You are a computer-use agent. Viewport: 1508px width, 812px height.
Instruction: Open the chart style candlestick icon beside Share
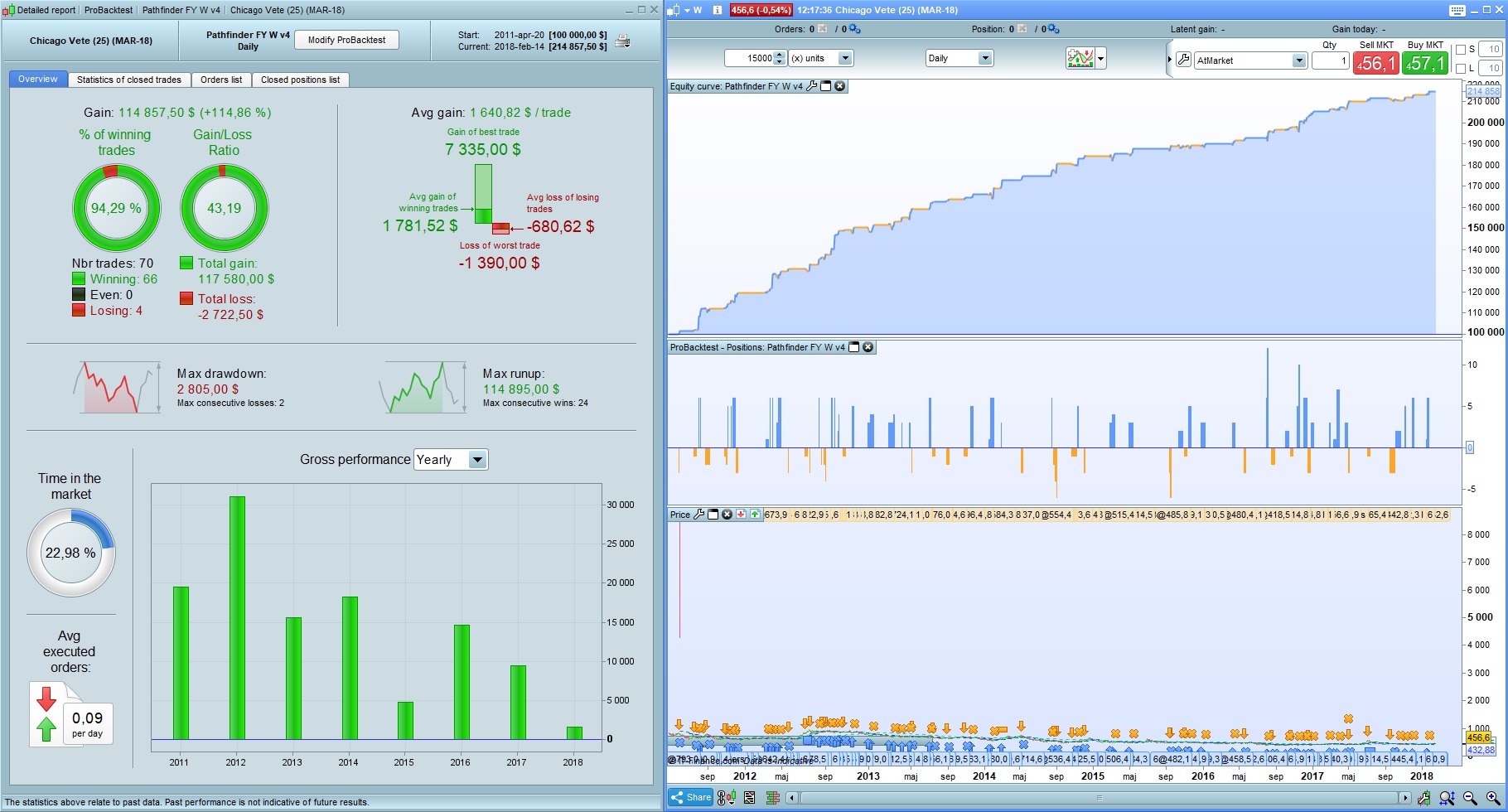[x=727, y=798]
